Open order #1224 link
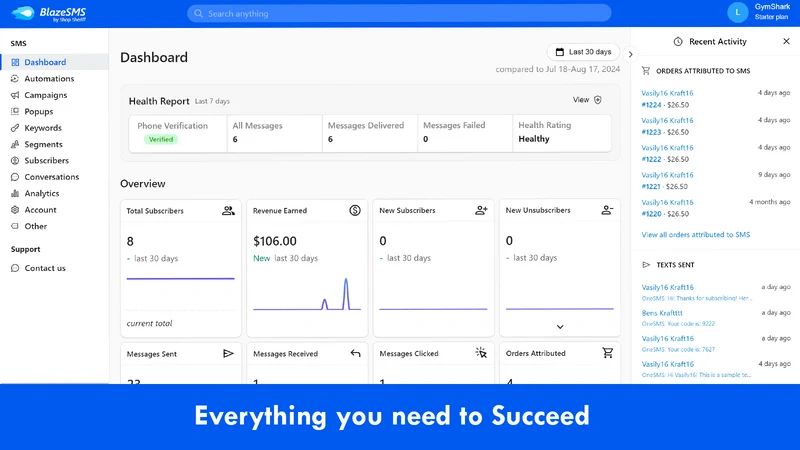This screenshot has width=800, height=450. tap(652, 105)
